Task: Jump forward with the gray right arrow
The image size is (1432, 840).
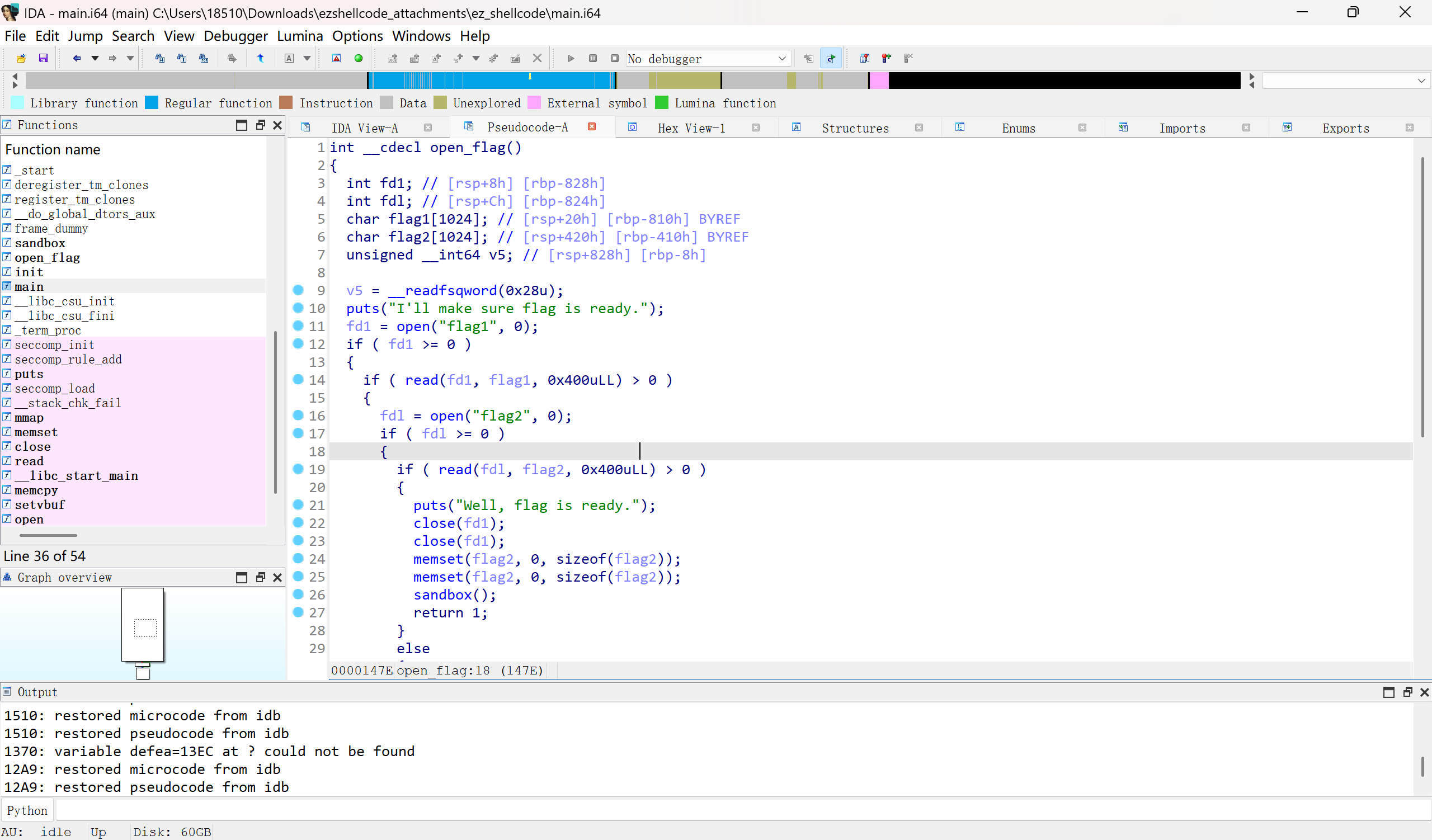Action: 112,58
